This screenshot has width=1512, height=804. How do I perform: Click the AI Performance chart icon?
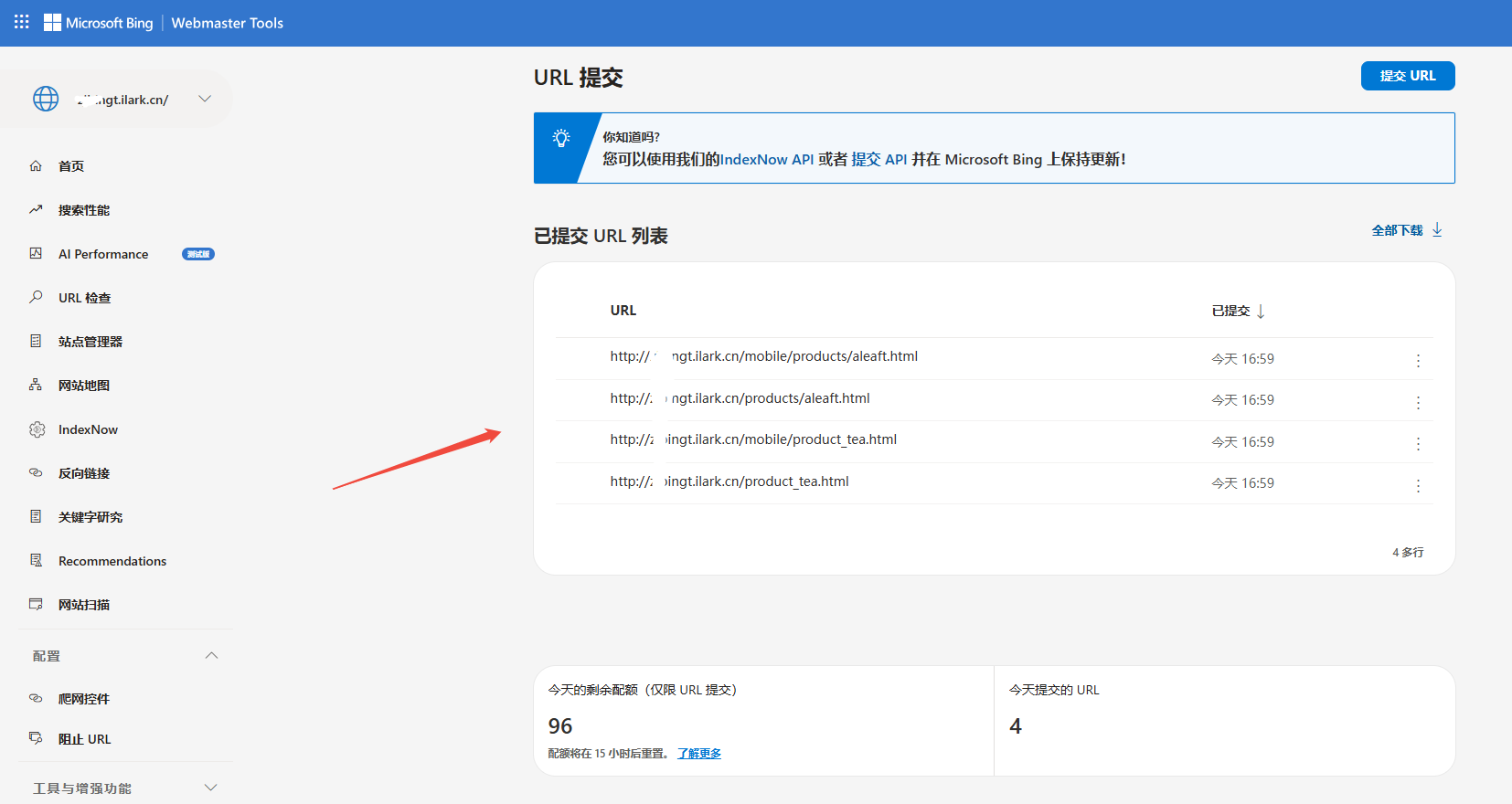(36, 253)
